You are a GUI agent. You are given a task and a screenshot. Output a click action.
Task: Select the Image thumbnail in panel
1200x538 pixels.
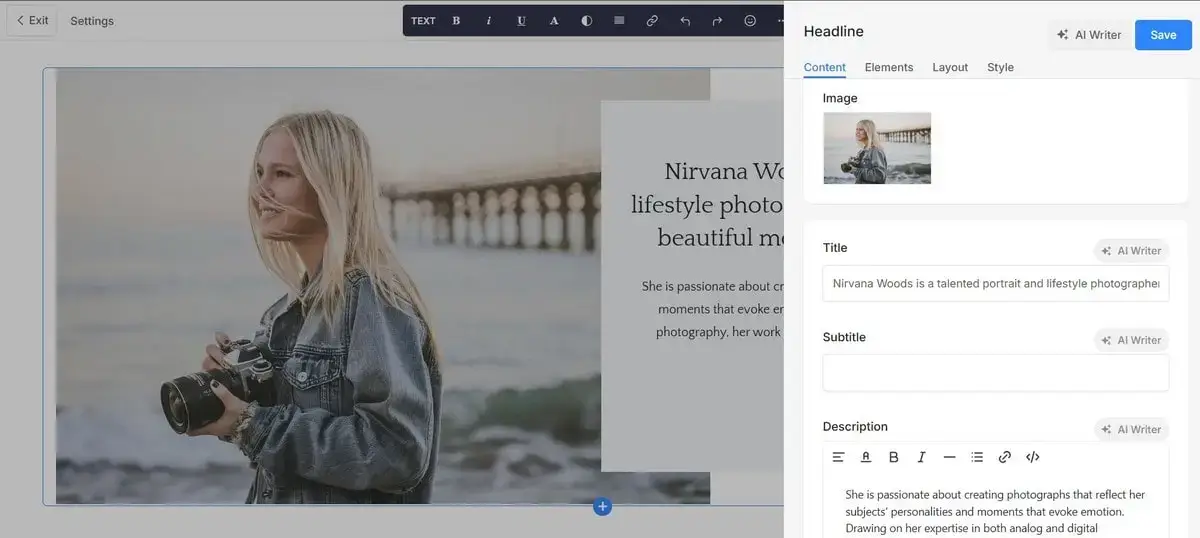pos(877,148)
